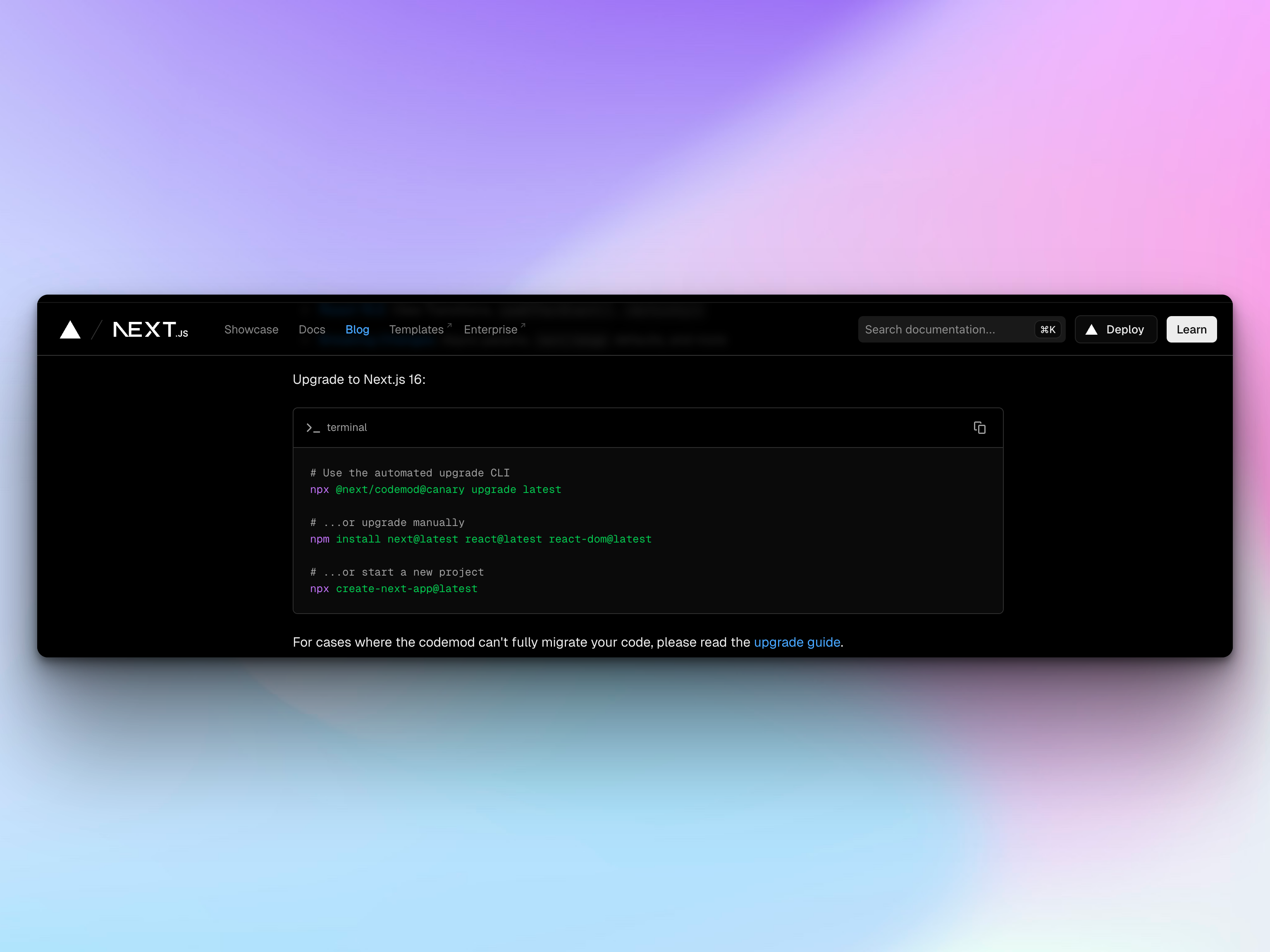Screen dimensions: 1270x952
Task: Open the Docs navigation item
Action: [312, 329]
